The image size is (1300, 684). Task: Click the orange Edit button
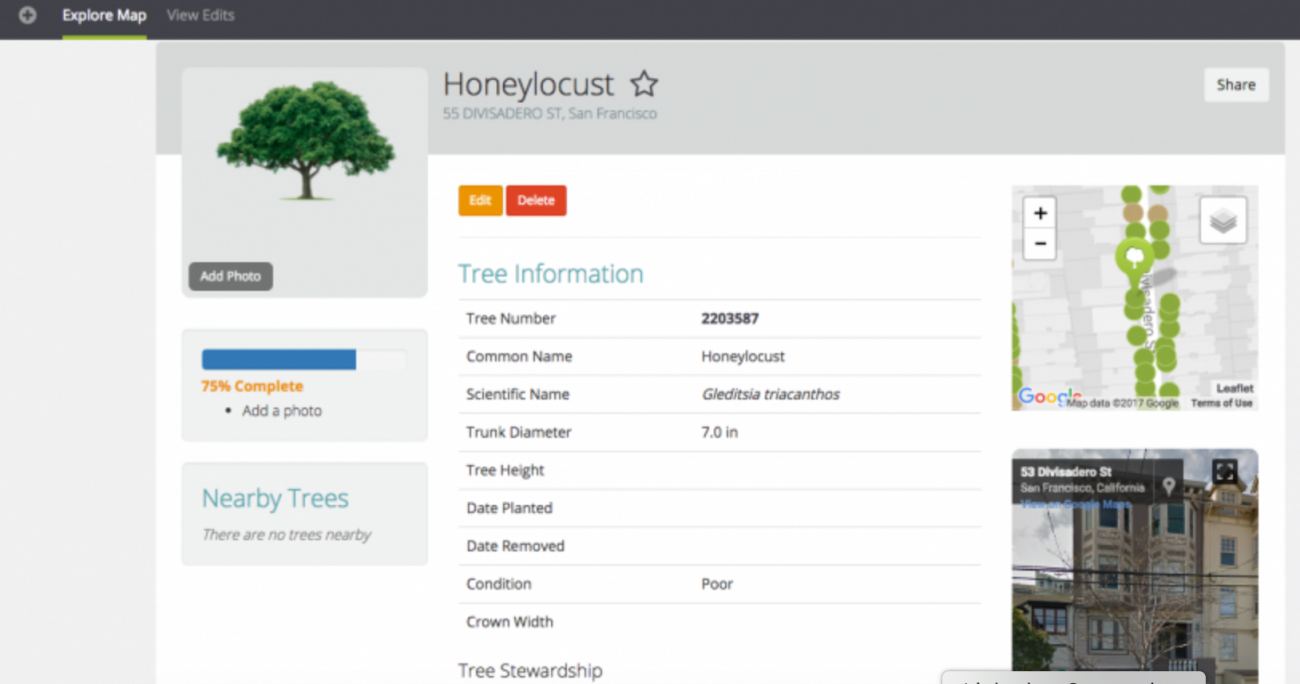tap(480, 200)
